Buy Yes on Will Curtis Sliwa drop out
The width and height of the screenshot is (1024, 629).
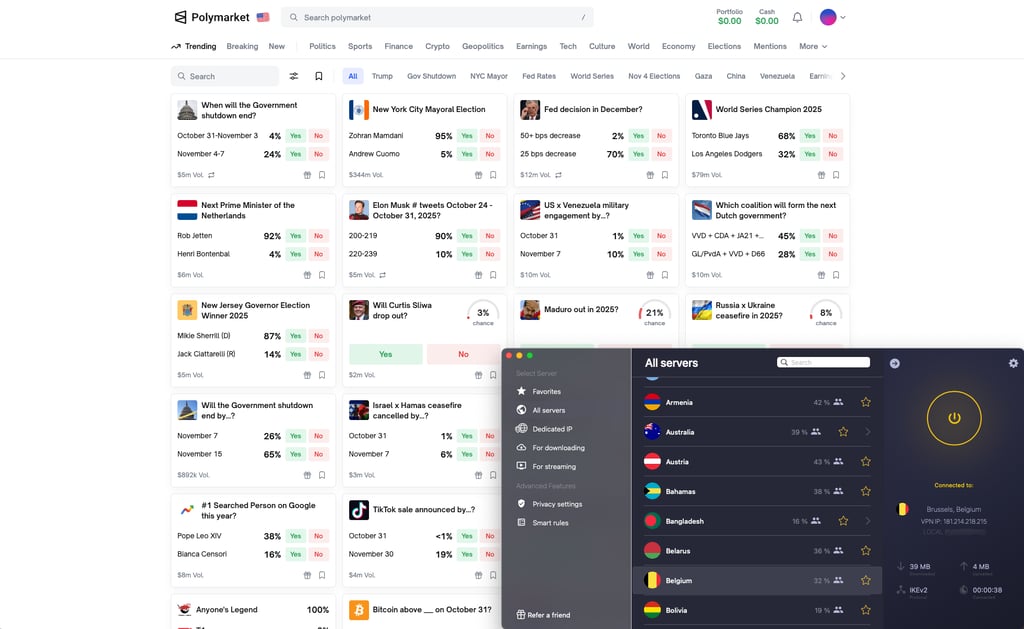pyautogui.click(x=385, y=354)
